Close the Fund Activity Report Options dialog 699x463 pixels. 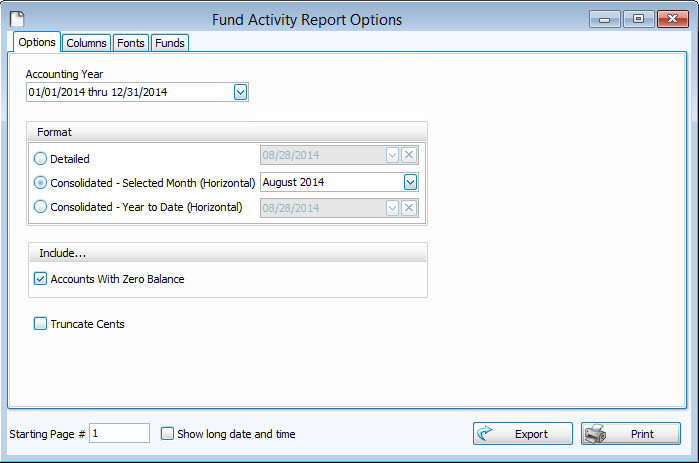671,19
